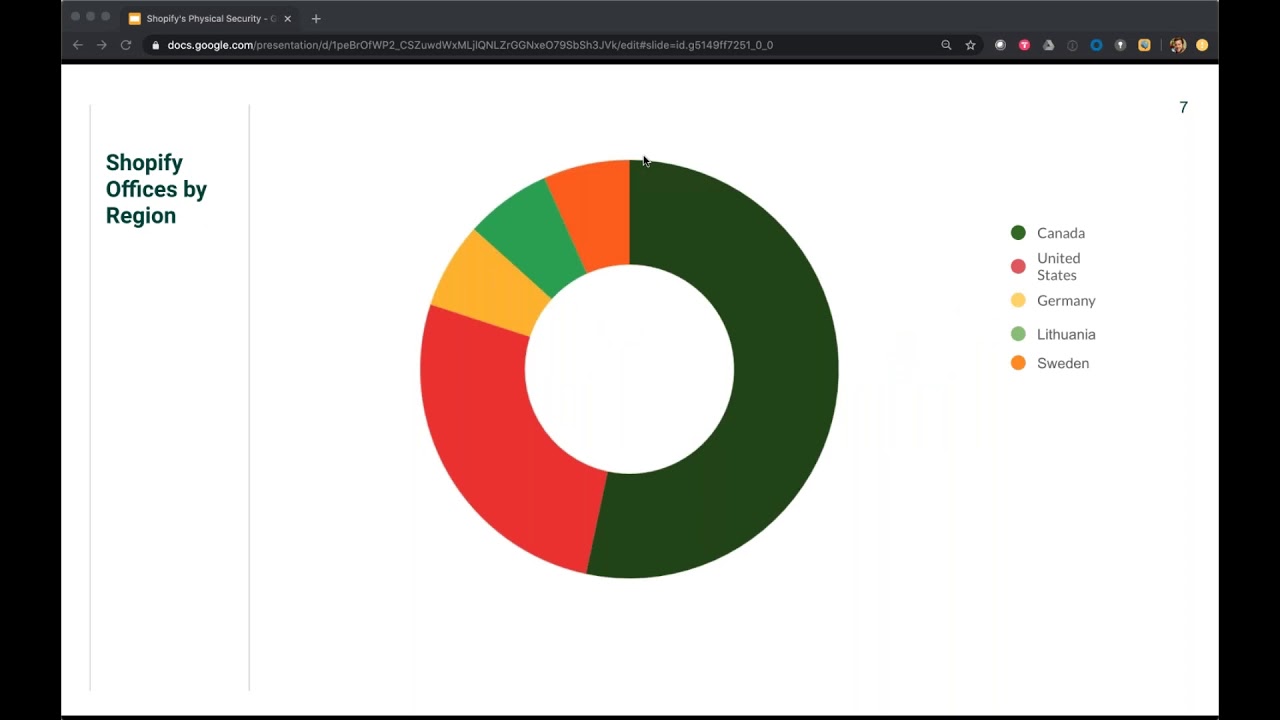Screen dimensions: 1280x720
Task: Reload the Google Slides page
Action: (x=126, y=45)
